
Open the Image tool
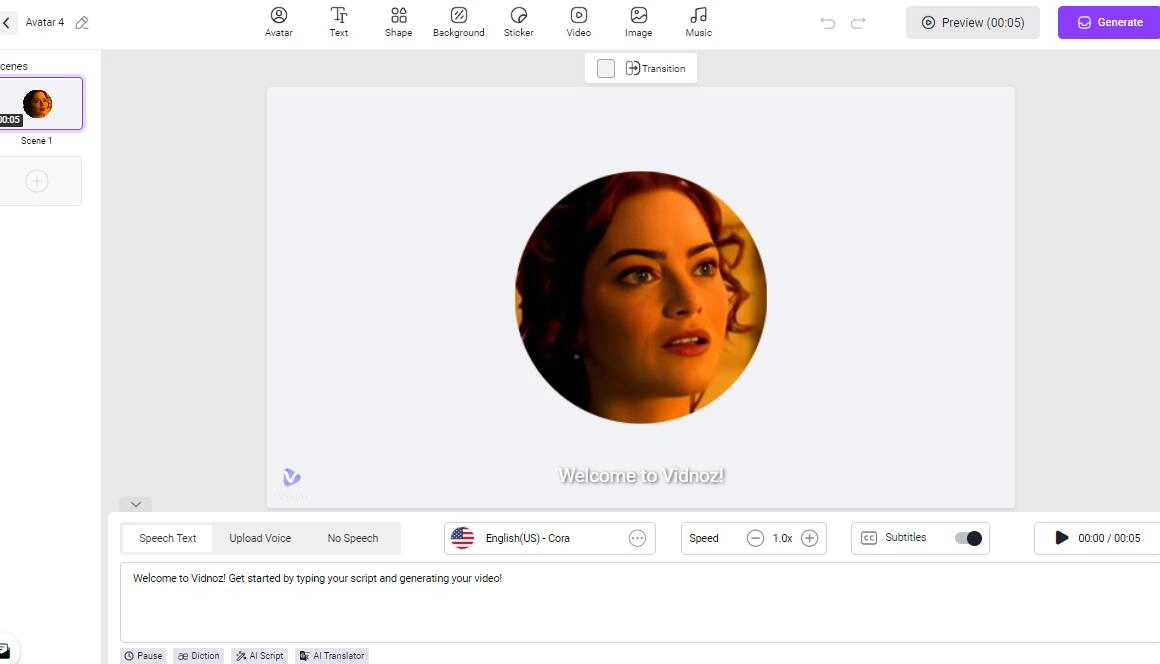[638, 22]
